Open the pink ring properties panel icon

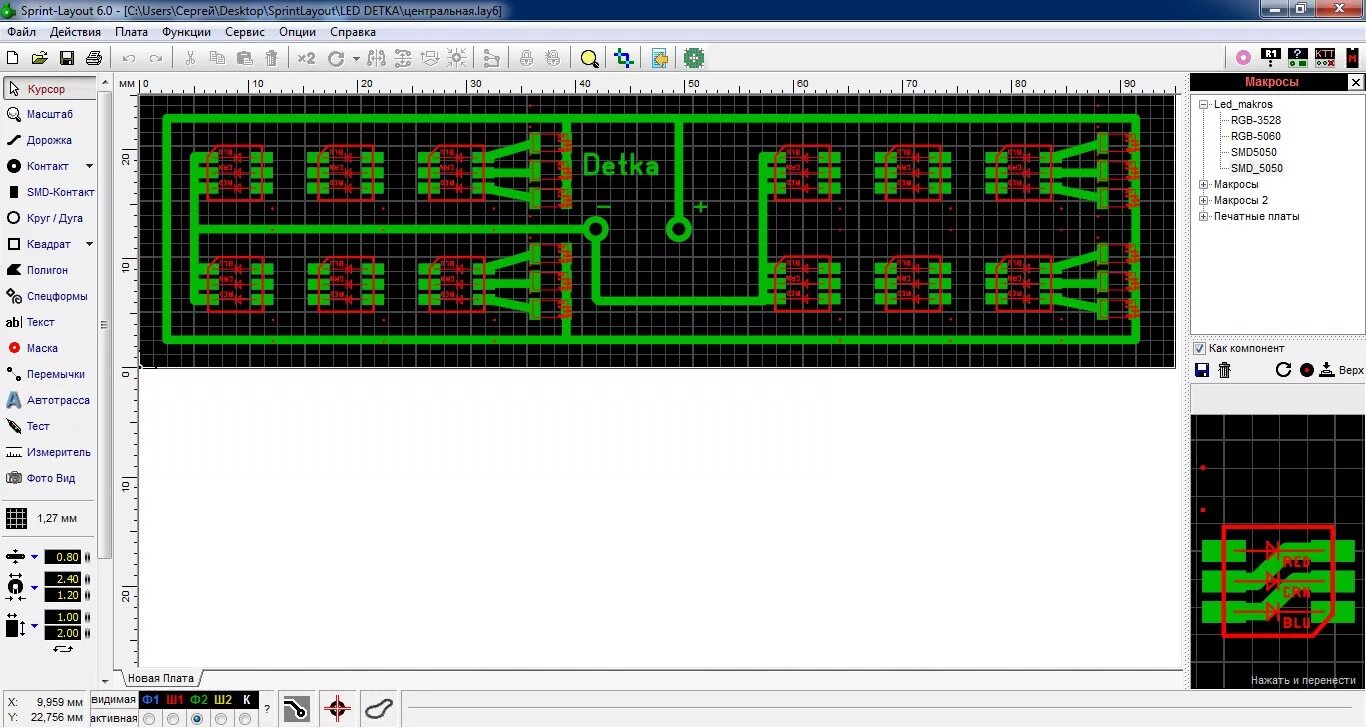coord(1243,58)
